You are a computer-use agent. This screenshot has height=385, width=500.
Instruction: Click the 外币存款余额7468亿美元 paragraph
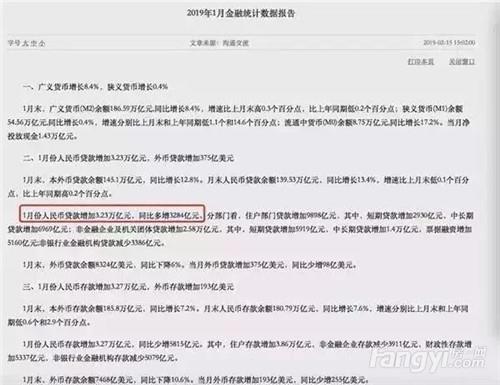point(196,380)
